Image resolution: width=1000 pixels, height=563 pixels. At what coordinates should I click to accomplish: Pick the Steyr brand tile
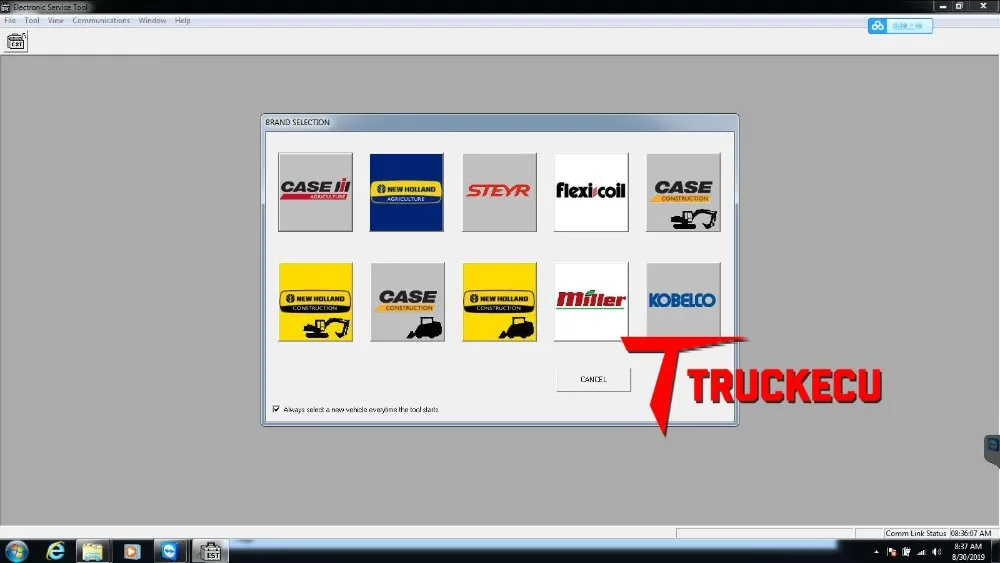point(499,192)
